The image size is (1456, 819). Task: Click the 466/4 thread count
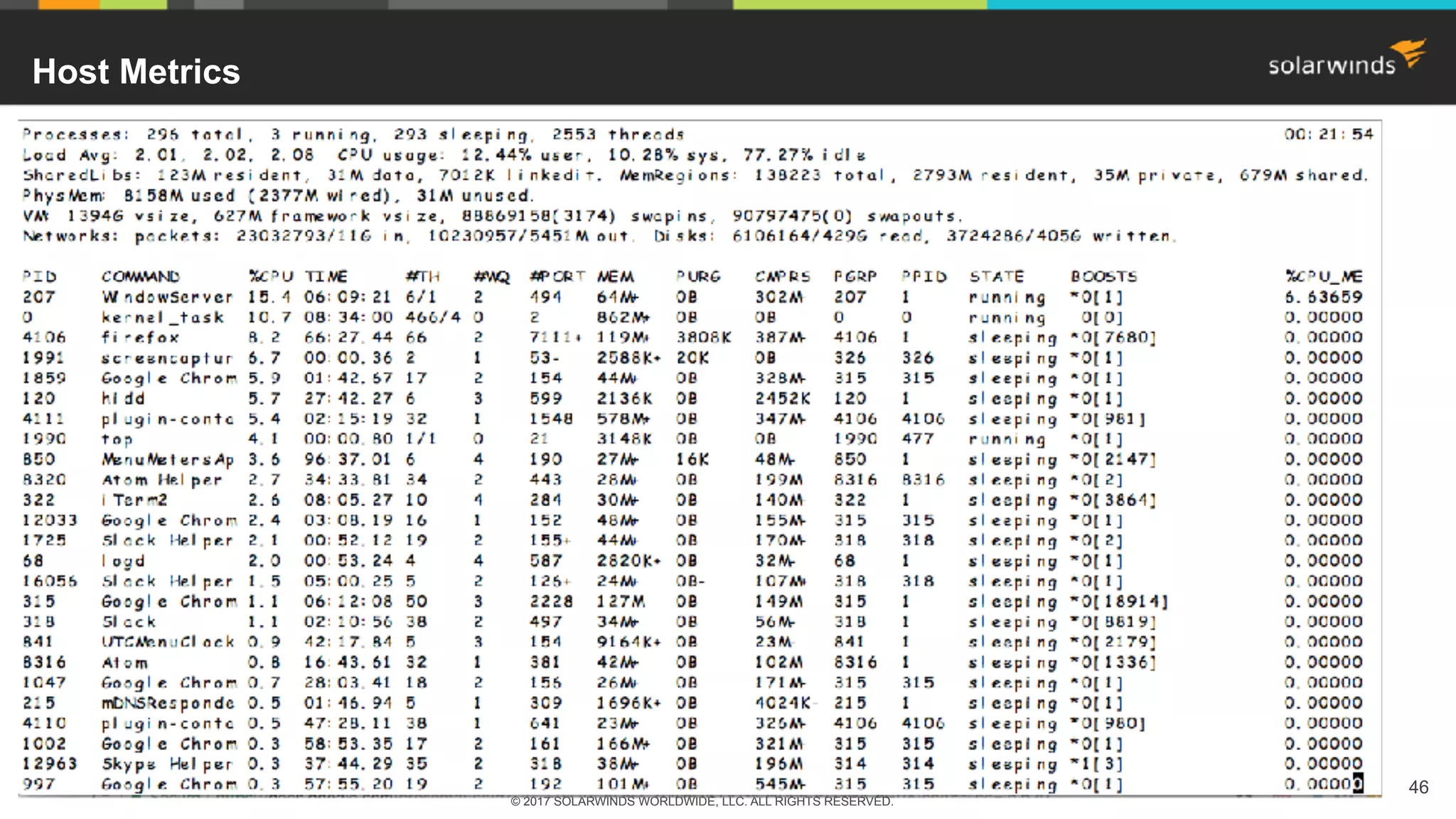pos(434,317)
